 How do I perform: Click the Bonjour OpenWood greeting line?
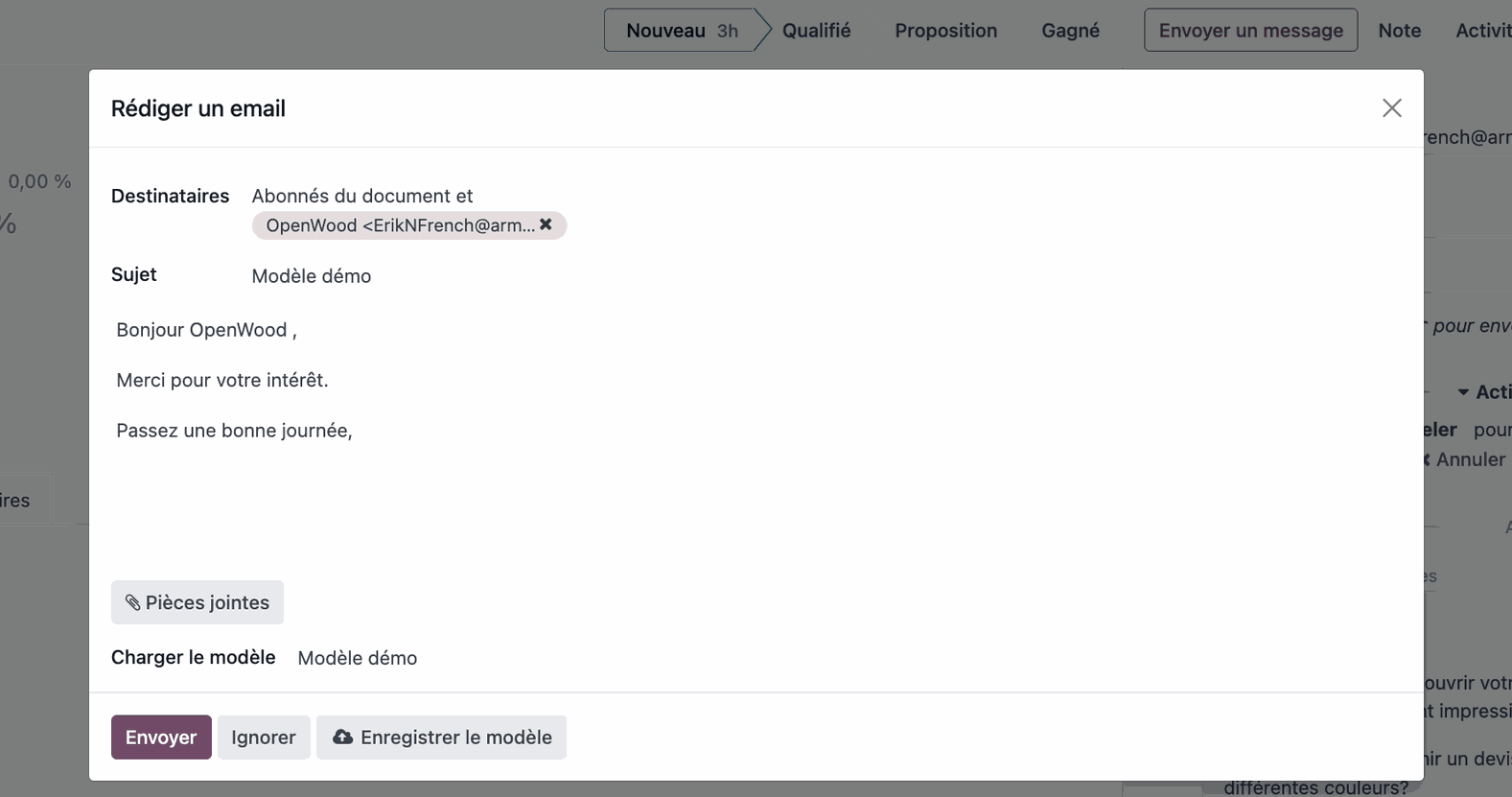click(x=206, y=330)
